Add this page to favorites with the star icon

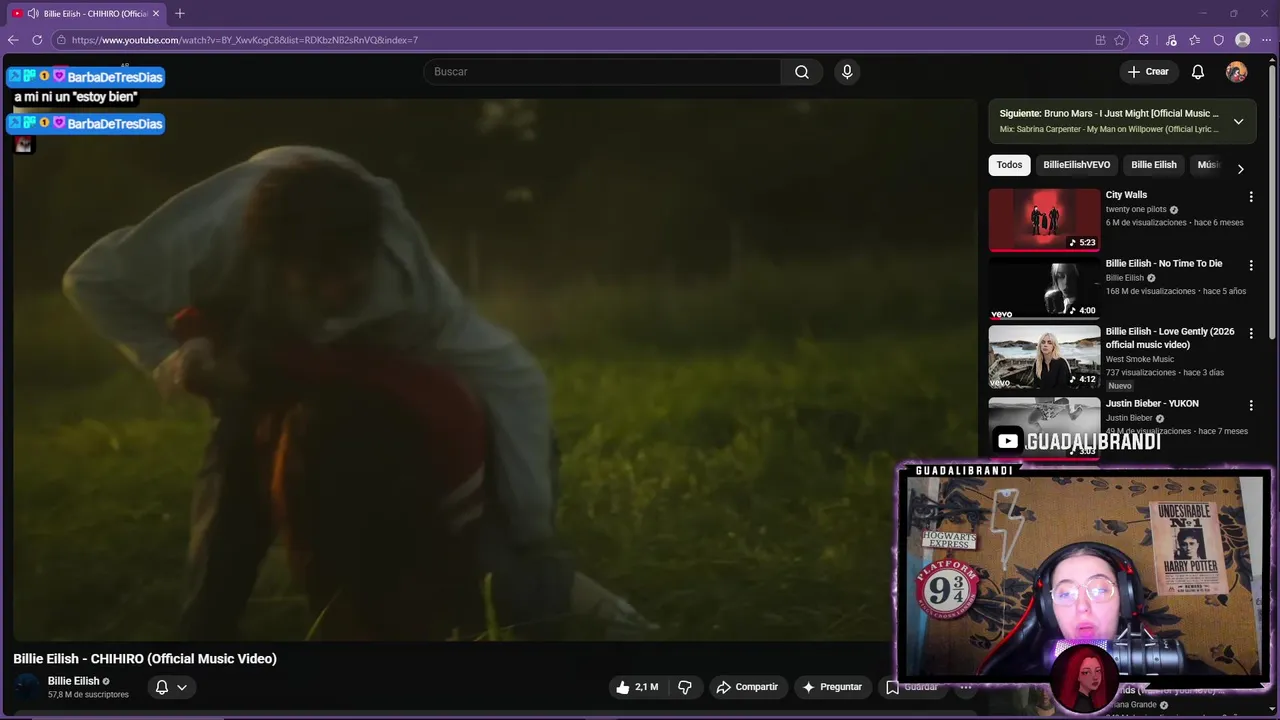click(x=1120, y=40)
